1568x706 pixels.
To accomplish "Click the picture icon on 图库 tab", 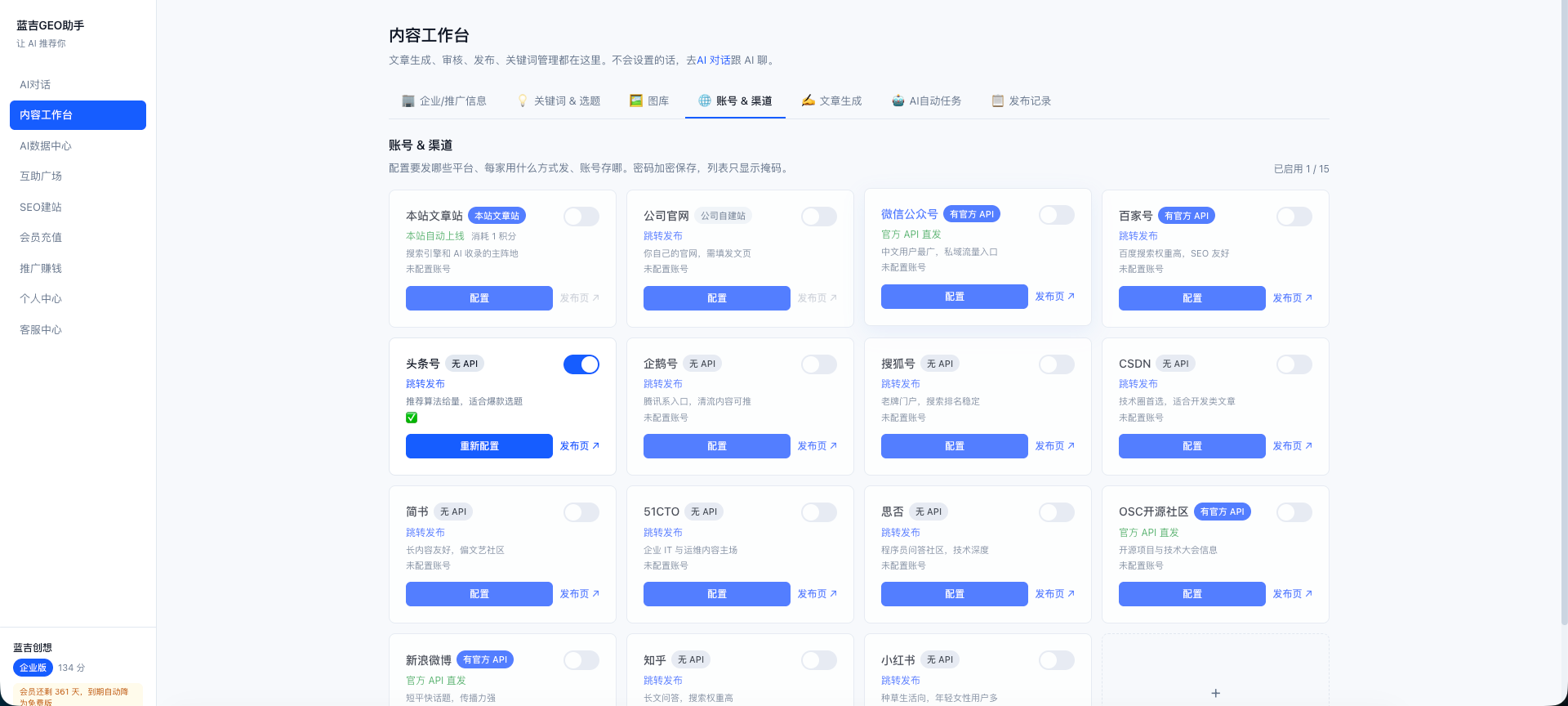I will coord(636,101).
